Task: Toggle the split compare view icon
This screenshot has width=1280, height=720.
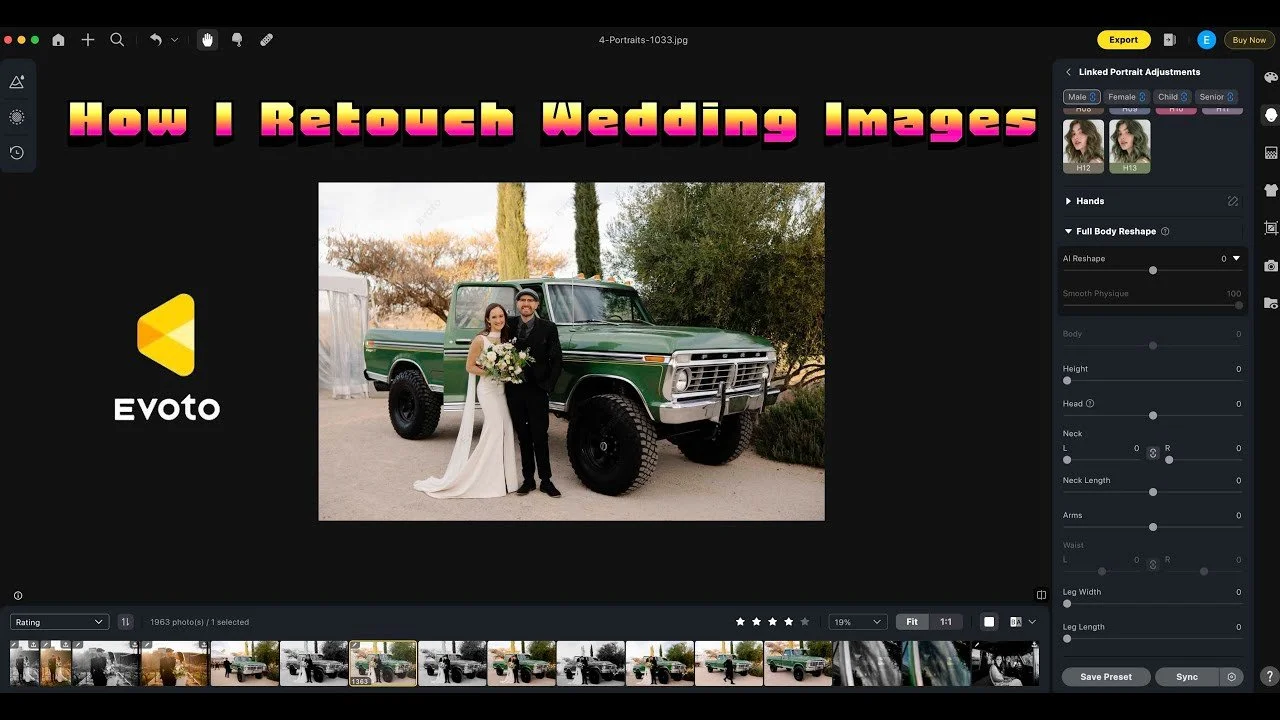Action: click(x=1041, y=595)
